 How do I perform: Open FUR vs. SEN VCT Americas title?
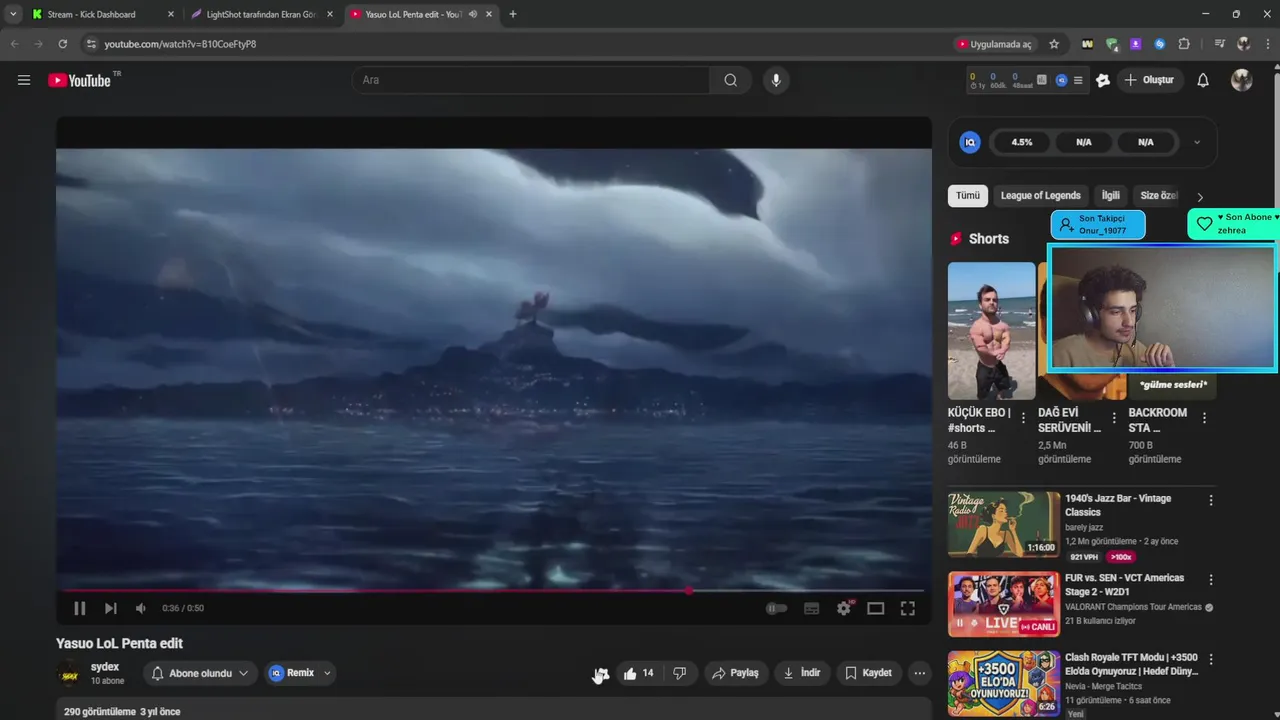1124,585
